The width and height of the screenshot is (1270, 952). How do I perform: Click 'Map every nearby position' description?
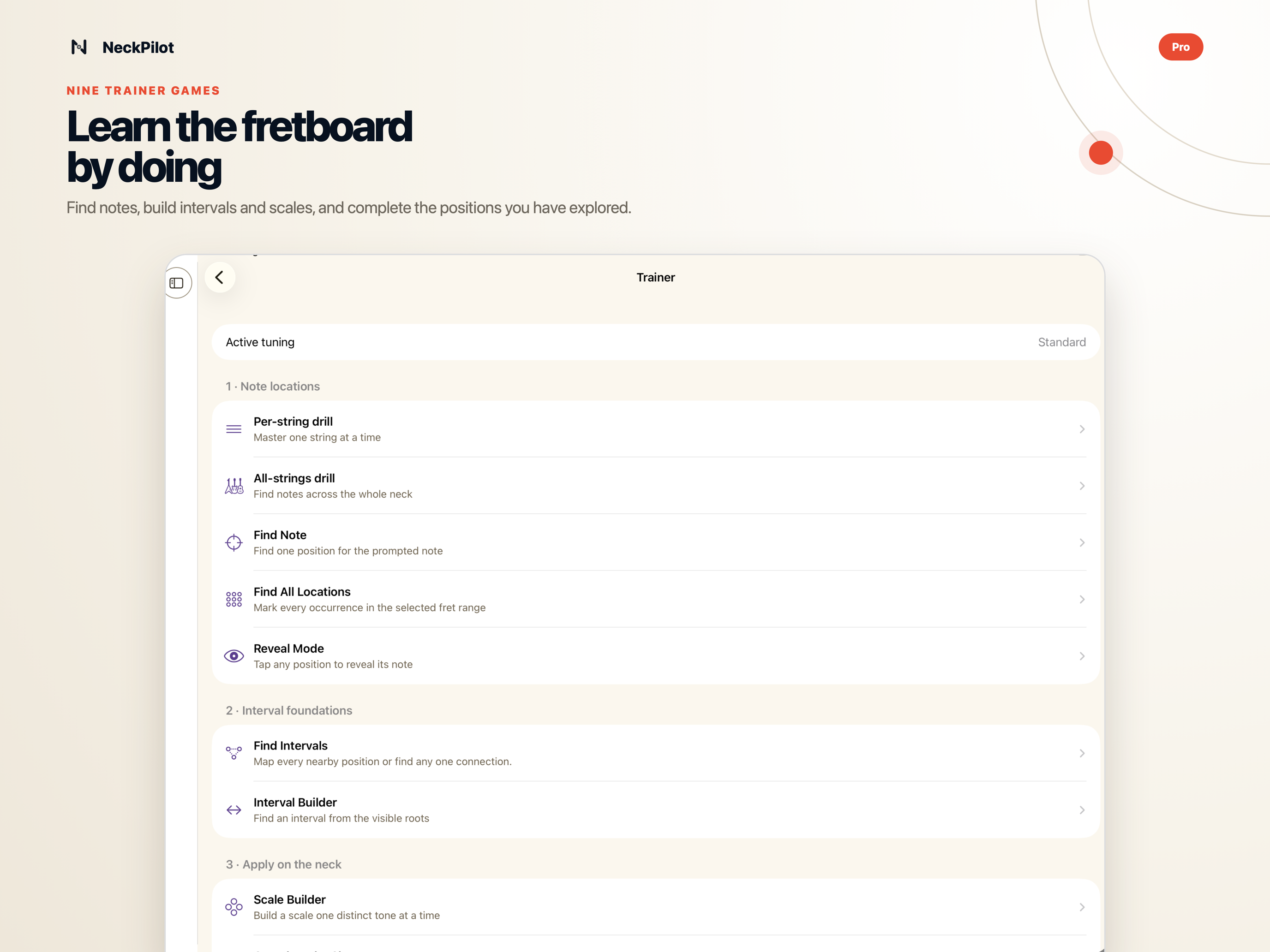click(383, 762)
